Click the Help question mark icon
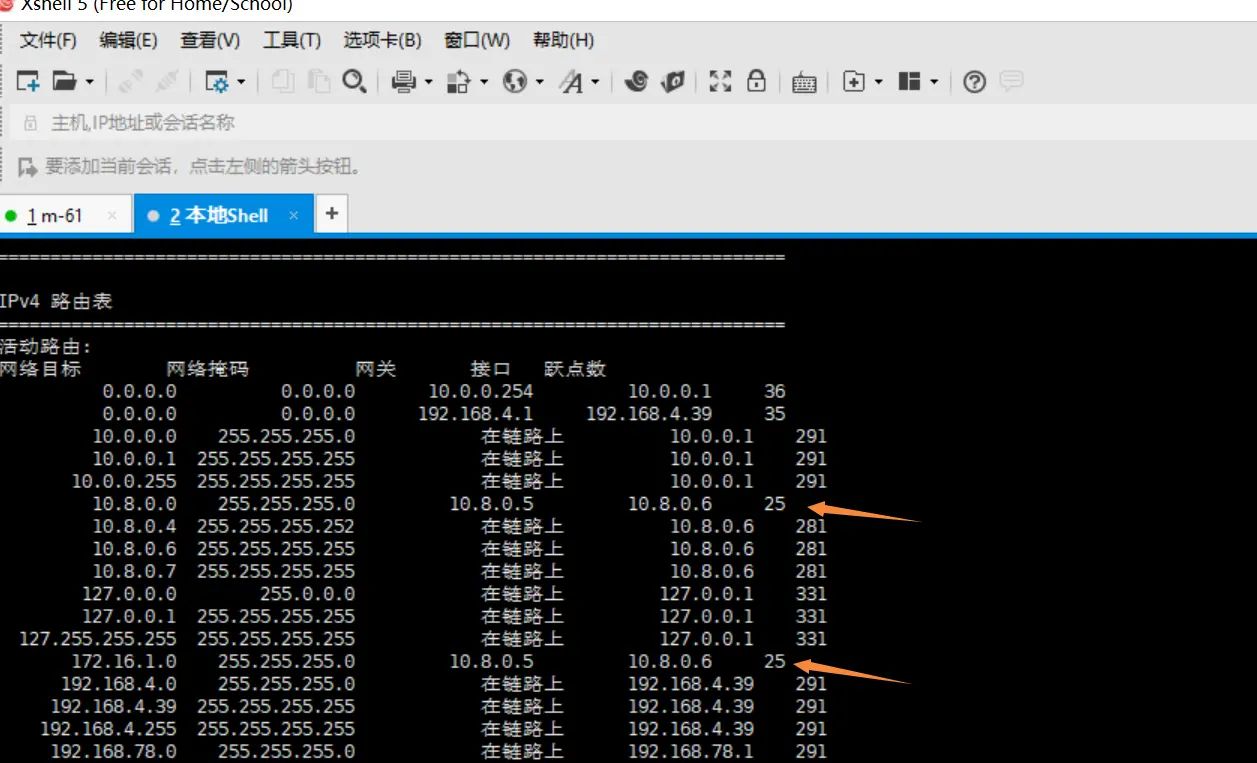This screenshot has height=763, width=1257. [x=973, y=82]
